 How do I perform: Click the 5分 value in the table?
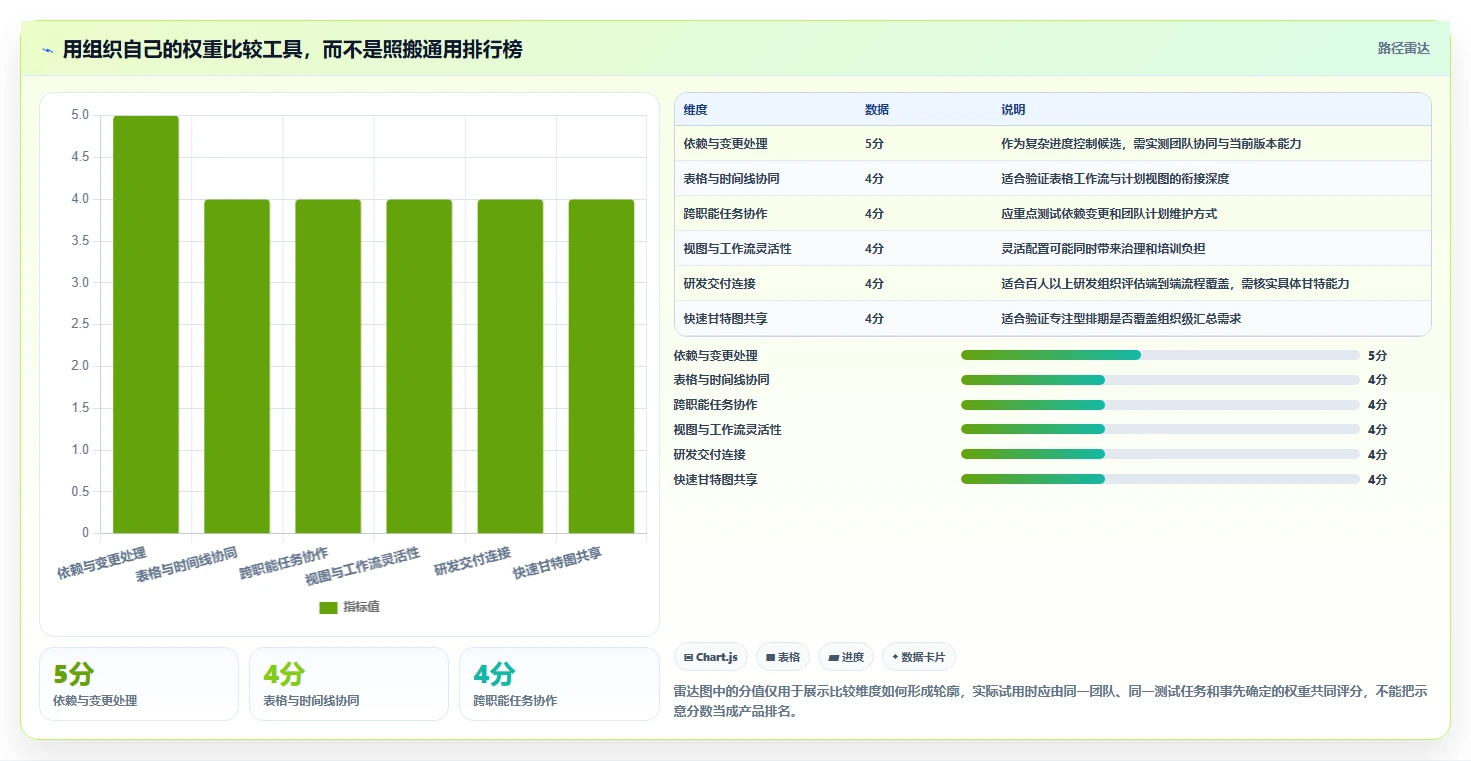pyautogui.click(x=874, y=144)
